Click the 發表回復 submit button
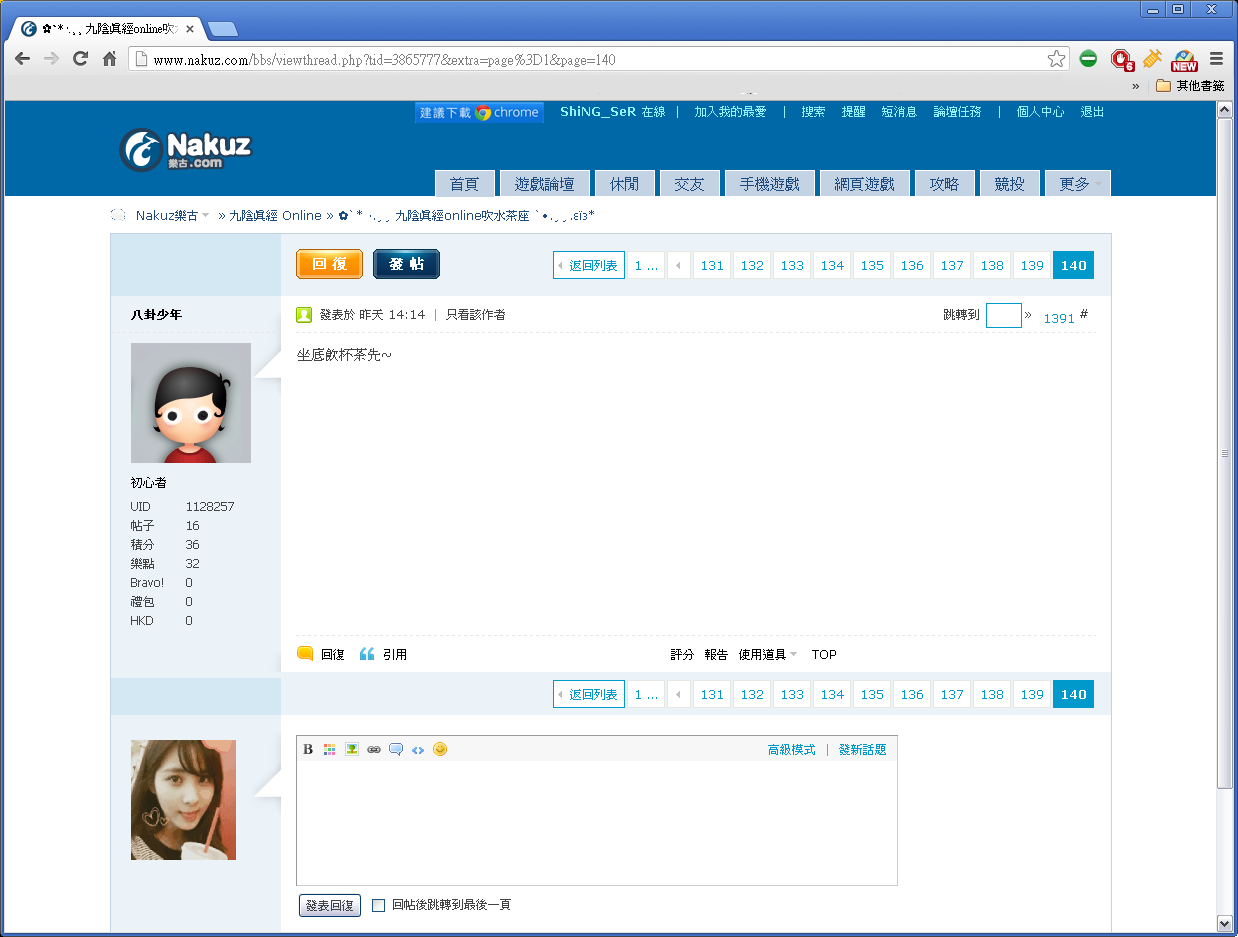 pos(330,905)
